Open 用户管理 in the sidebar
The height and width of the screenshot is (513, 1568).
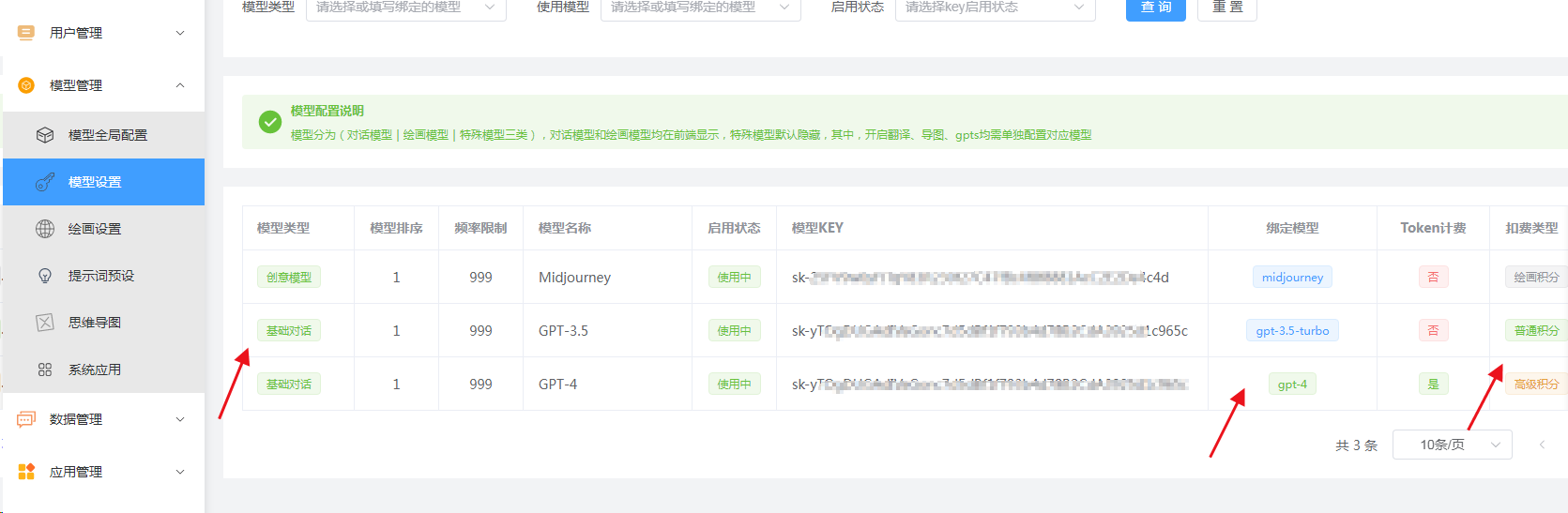(103, 33)
